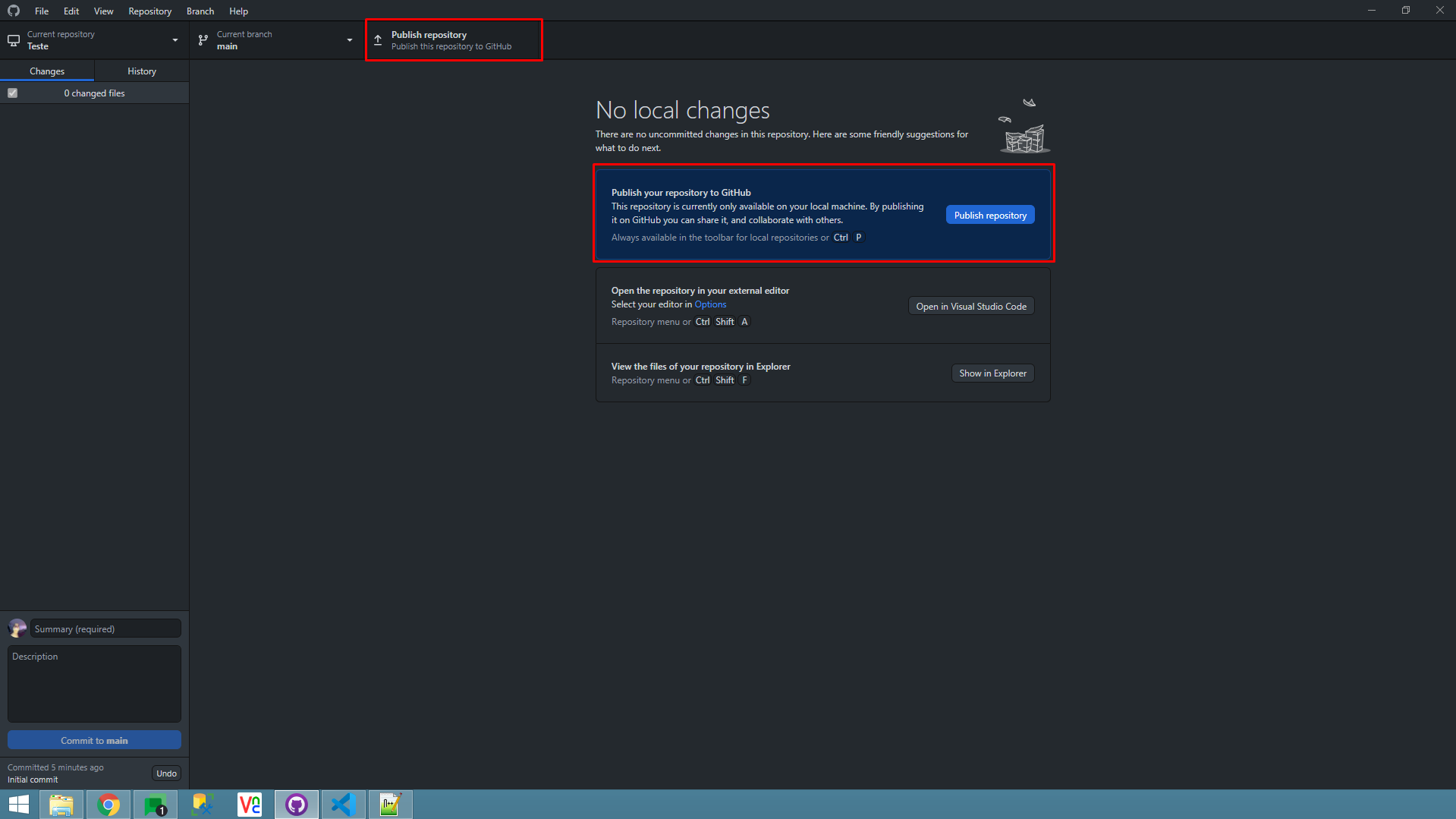Click the paper airplane boxes illustration
Image resolution: width=1456 pixels, height=819 pixels.
[x=1024, y=126]
